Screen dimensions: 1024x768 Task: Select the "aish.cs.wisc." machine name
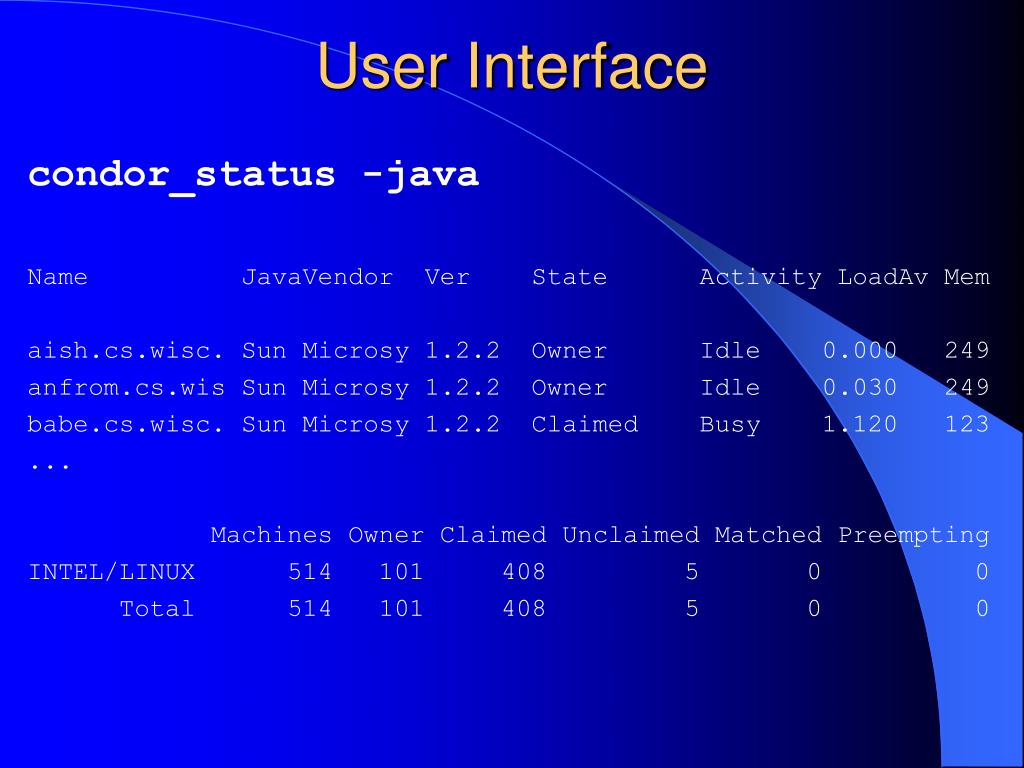pyautogui.click(x=126, y=351)
